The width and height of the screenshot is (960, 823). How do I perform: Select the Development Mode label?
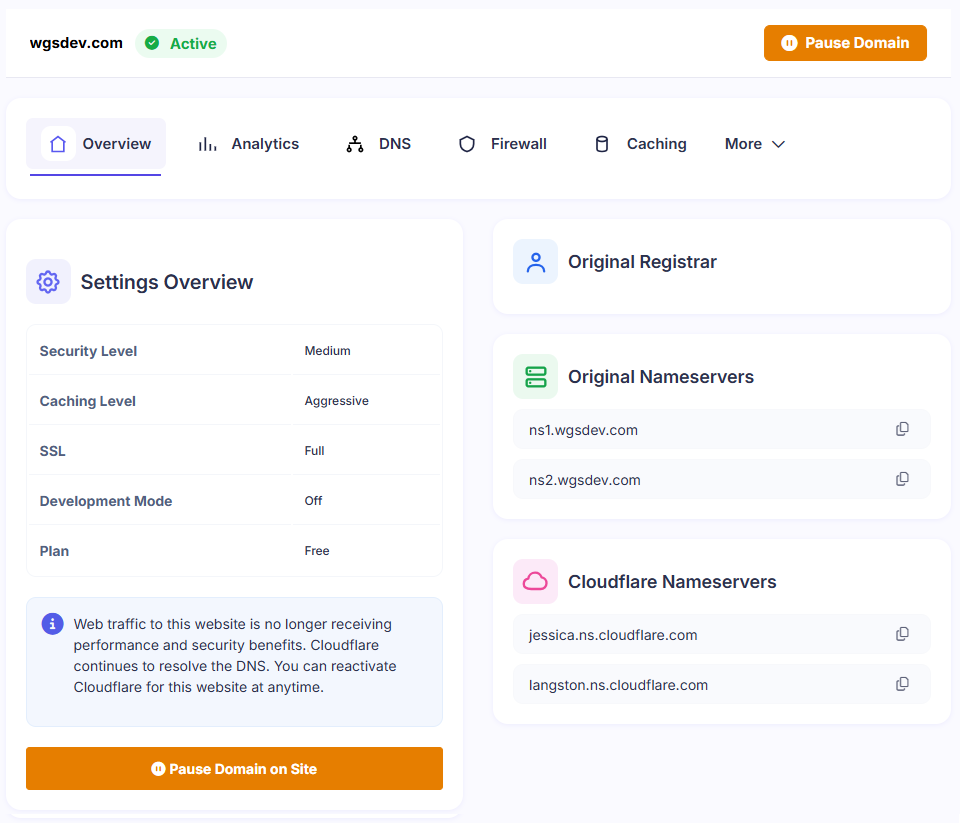coord(106,501)
